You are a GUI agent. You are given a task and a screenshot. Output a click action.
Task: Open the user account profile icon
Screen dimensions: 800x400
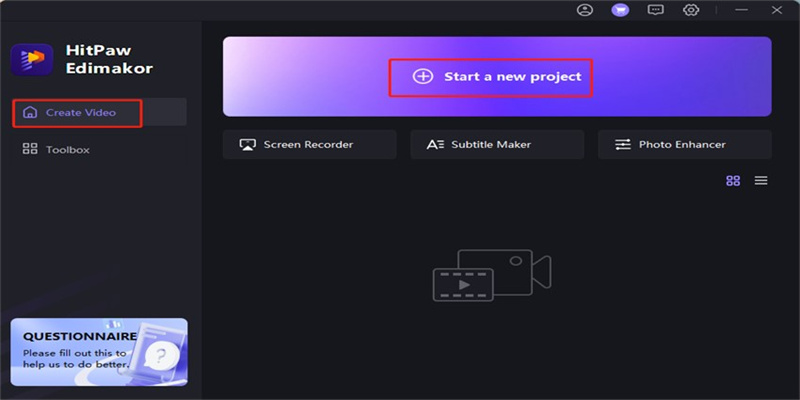pyautogui.click(x=585, y=10)
